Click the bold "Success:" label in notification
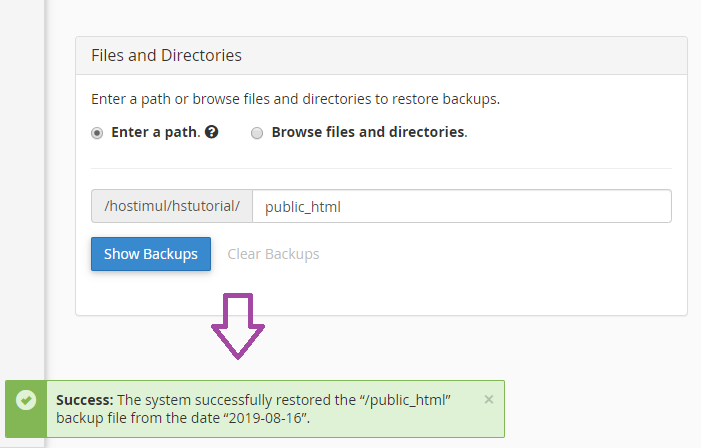 pos(84,399)
